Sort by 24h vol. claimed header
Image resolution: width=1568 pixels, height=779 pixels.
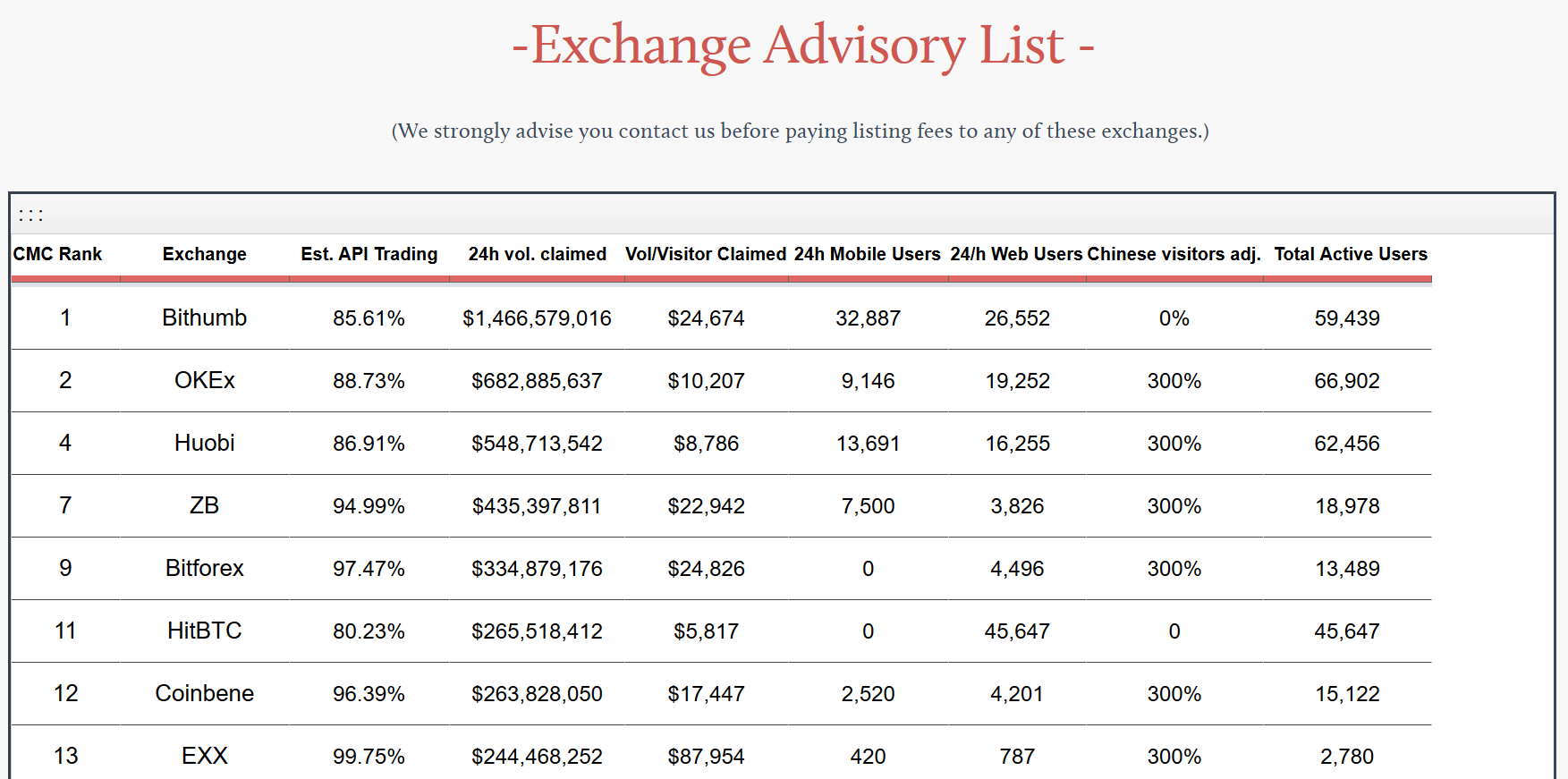pyautogui.click(x=537, y=254)
